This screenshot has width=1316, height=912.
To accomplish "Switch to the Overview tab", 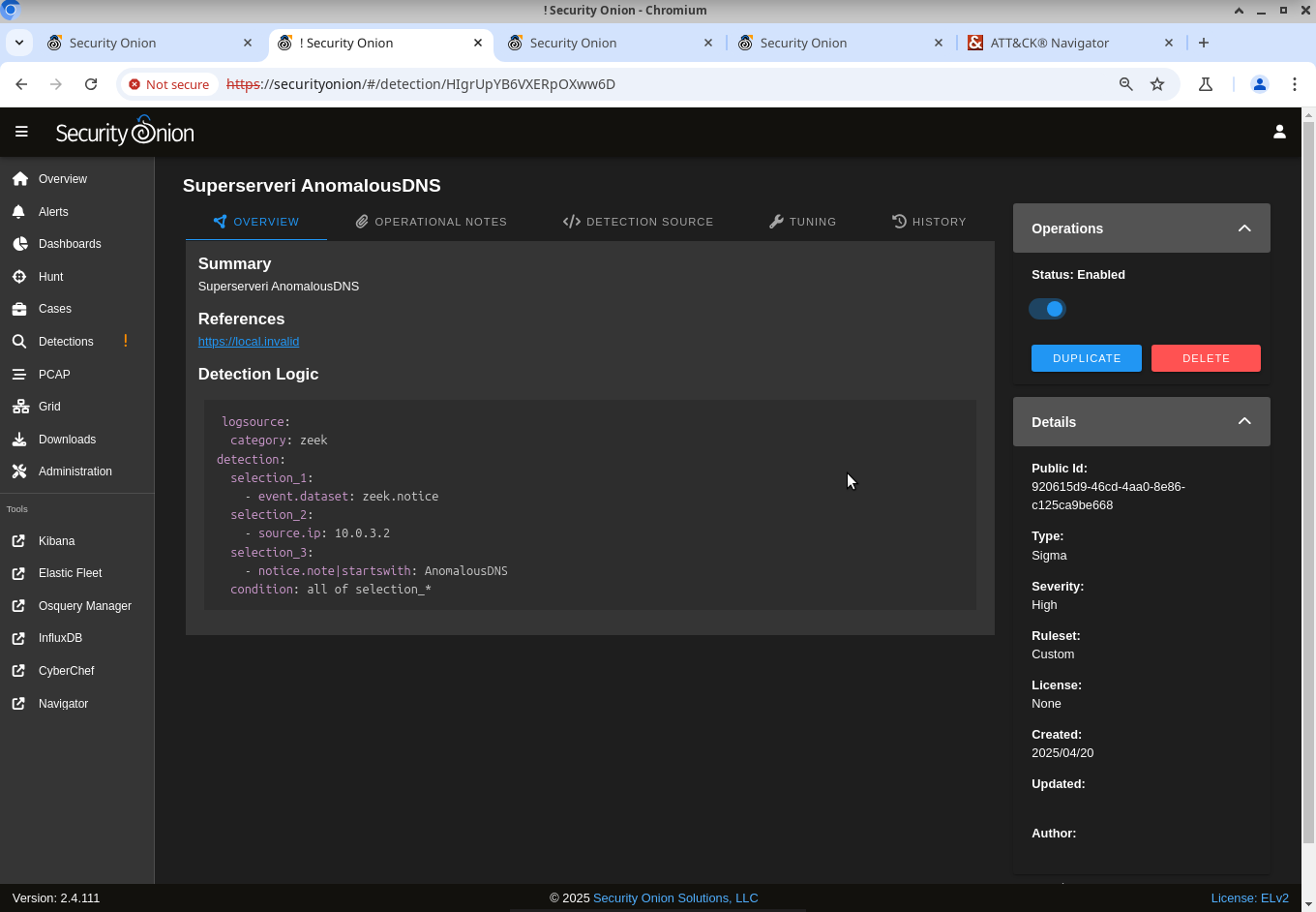I will click(x=256, y=222).
